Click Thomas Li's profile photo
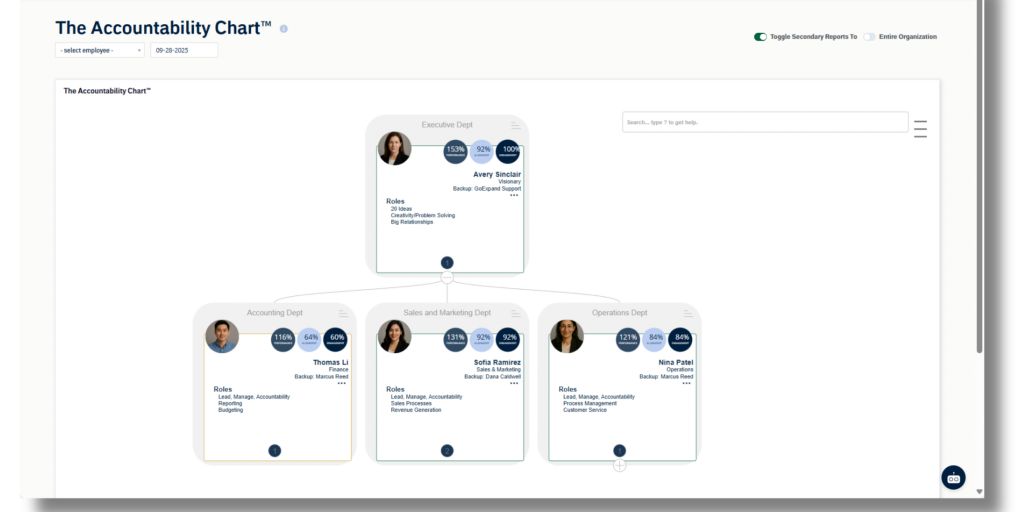This screenshot has width=1024, height=512. pos(222,336)
